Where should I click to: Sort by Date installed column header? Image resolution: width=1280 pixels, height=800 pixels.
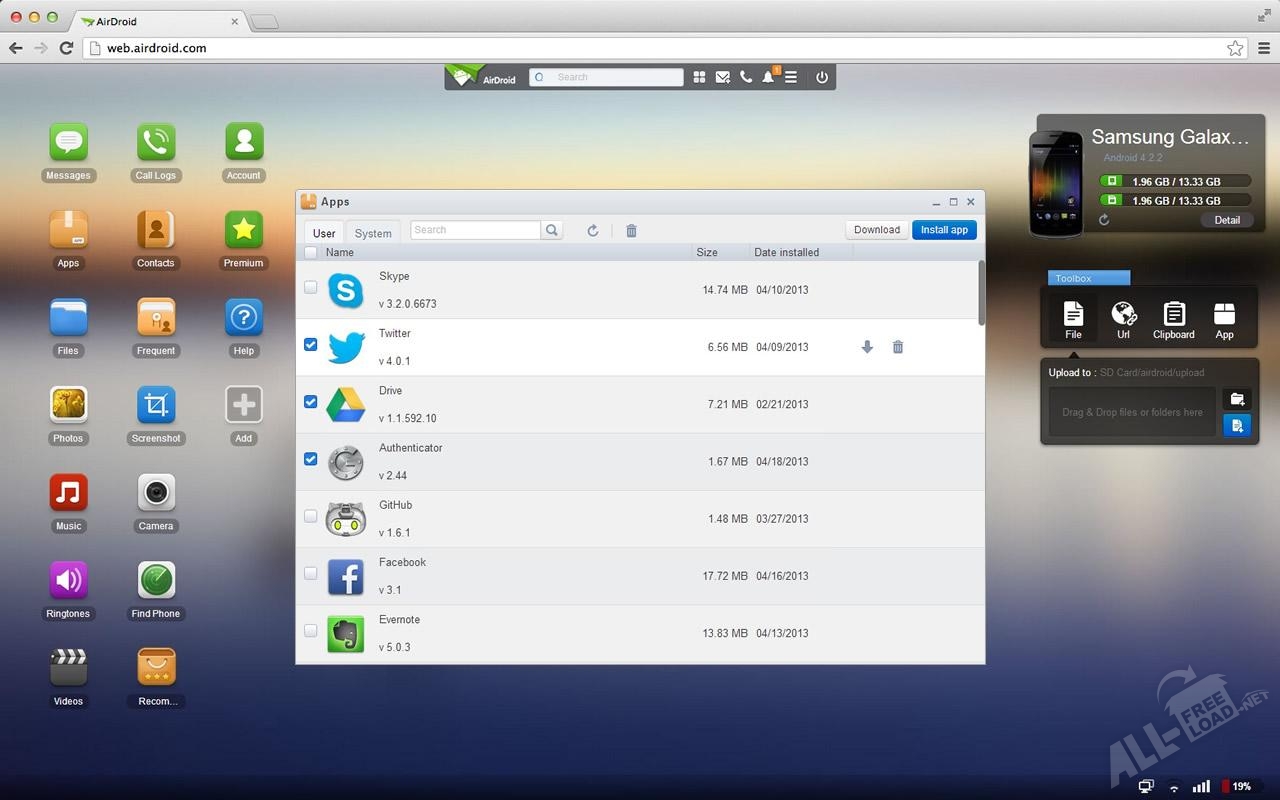(786, 253)
